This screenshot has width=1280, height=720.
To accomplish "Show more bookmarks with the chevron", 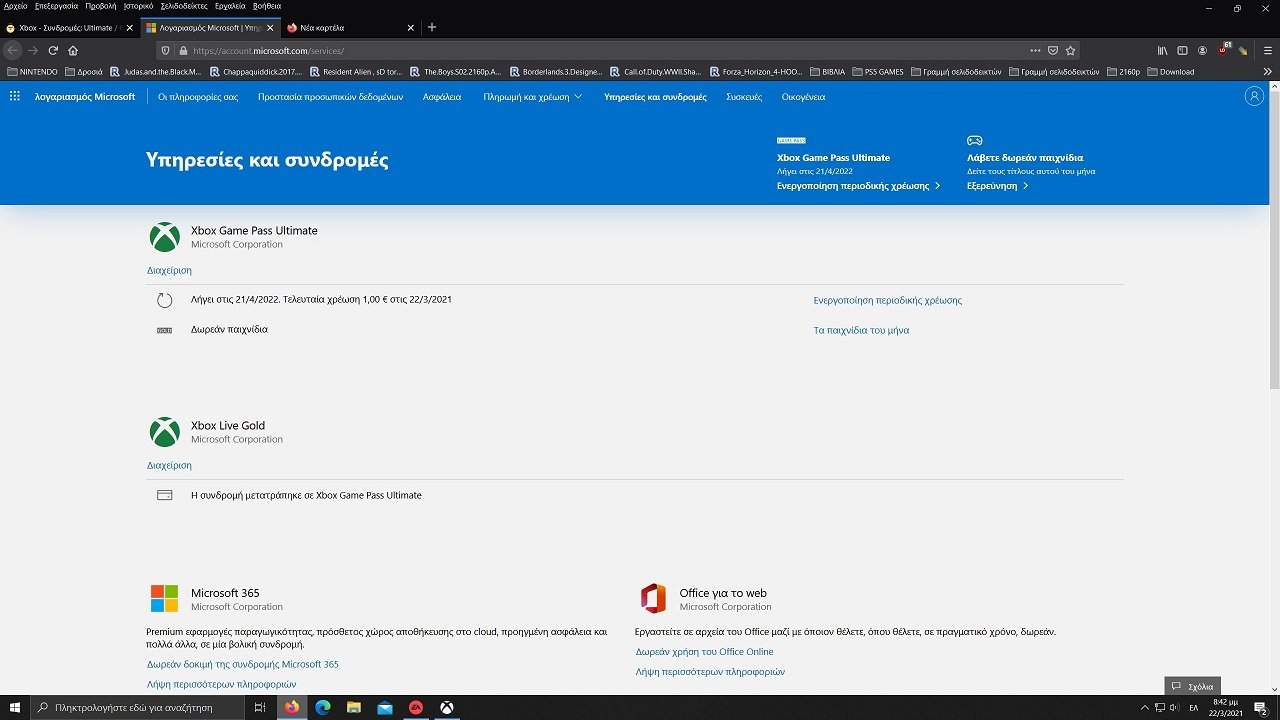I will click(1268, 71).
